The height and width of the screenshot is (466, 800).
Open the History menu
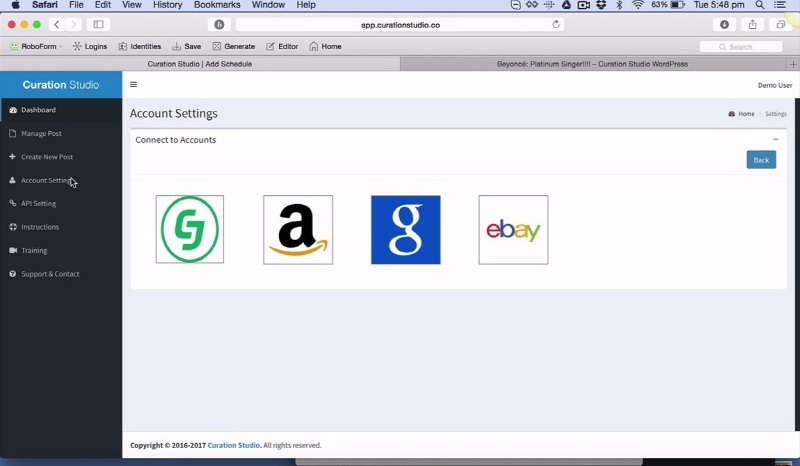167,5
